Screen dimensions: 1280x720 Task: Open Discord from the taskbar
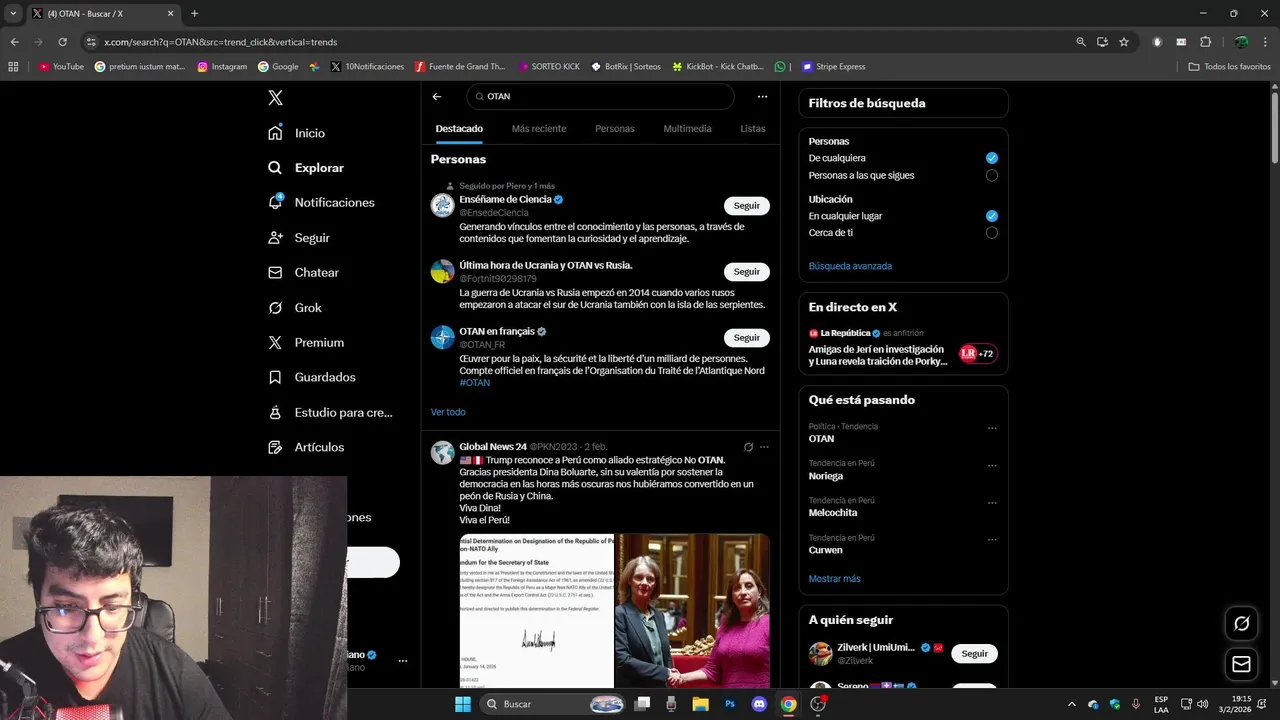pos(759,704)
